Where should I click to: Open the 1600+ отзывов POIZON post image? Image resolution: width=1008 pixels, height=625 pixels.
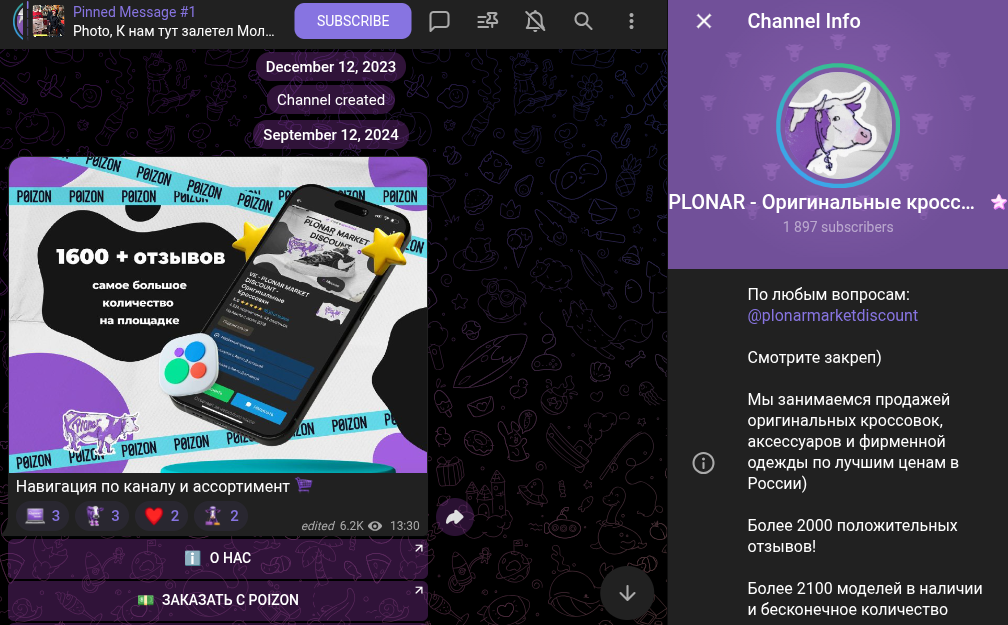point(218,315)
